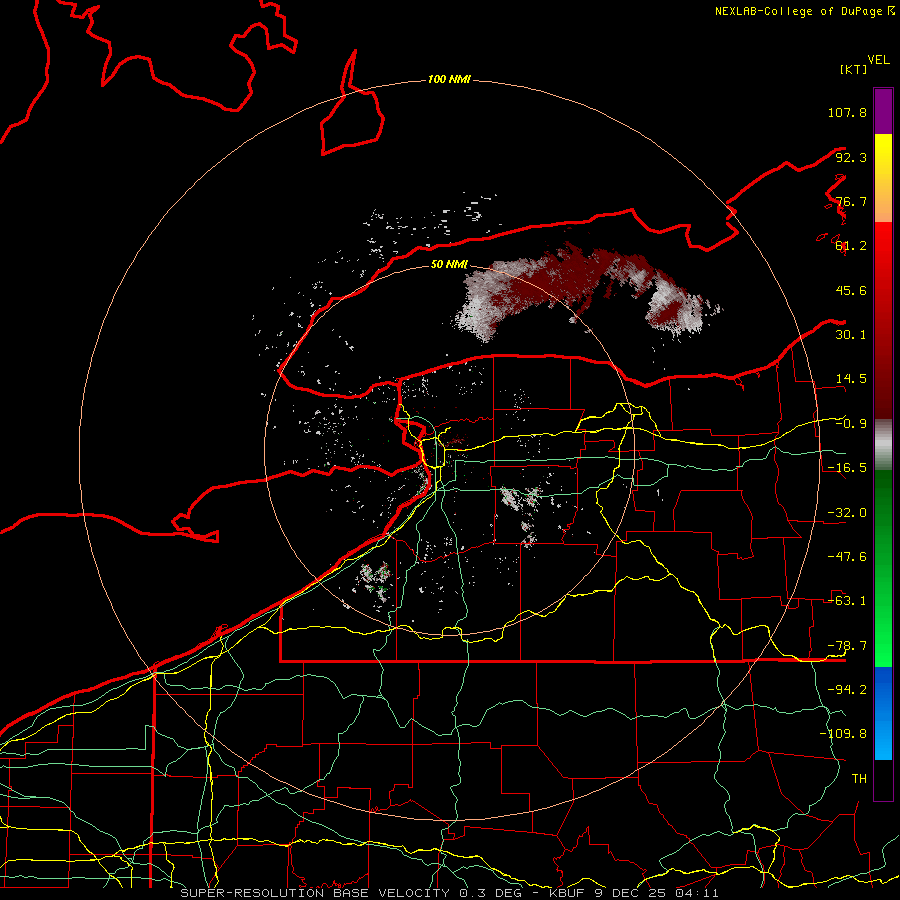Click the 50 NMI range ring label
900x900 pixels.
coord(449,265)
